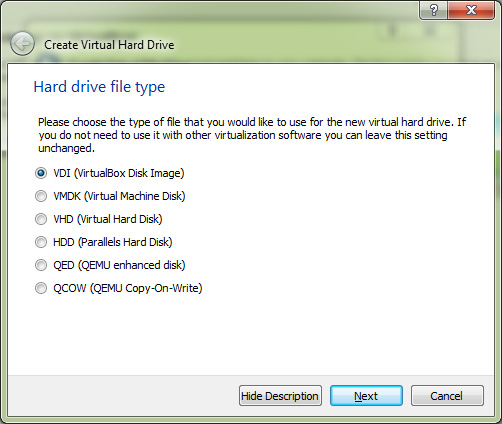The width and height of the screenshot is (502, 424).
Task: Click the 'HDD (Parallels Hard Disk)' label text
Action: tap(113, 242)
